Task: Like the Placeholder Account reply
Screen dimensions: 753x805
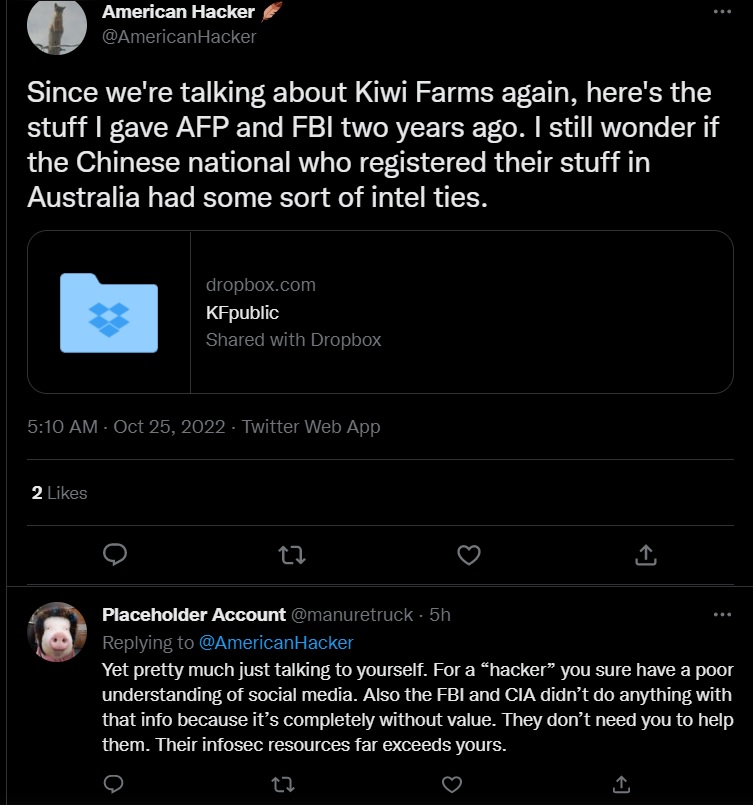Action: [451, 782]
